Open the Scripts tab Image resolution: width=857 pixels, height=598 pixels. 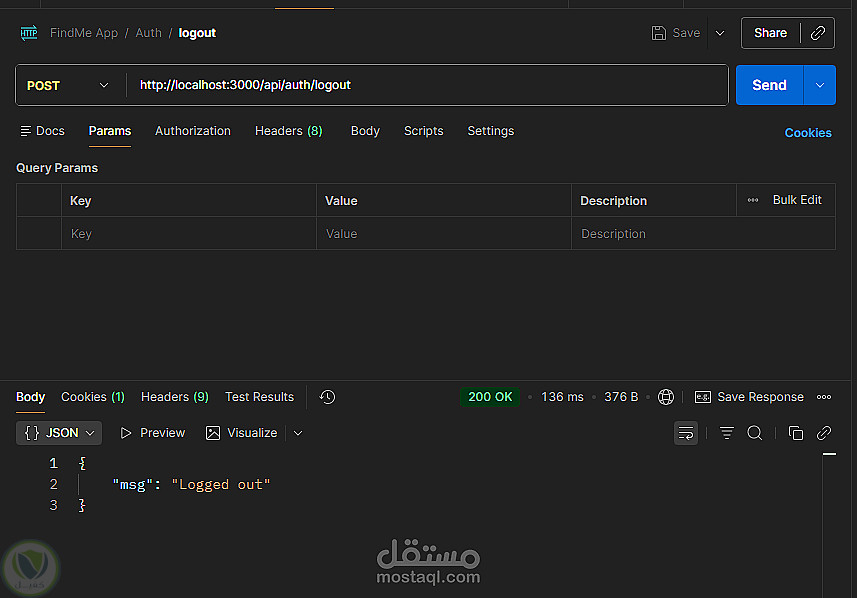[424, 131]
